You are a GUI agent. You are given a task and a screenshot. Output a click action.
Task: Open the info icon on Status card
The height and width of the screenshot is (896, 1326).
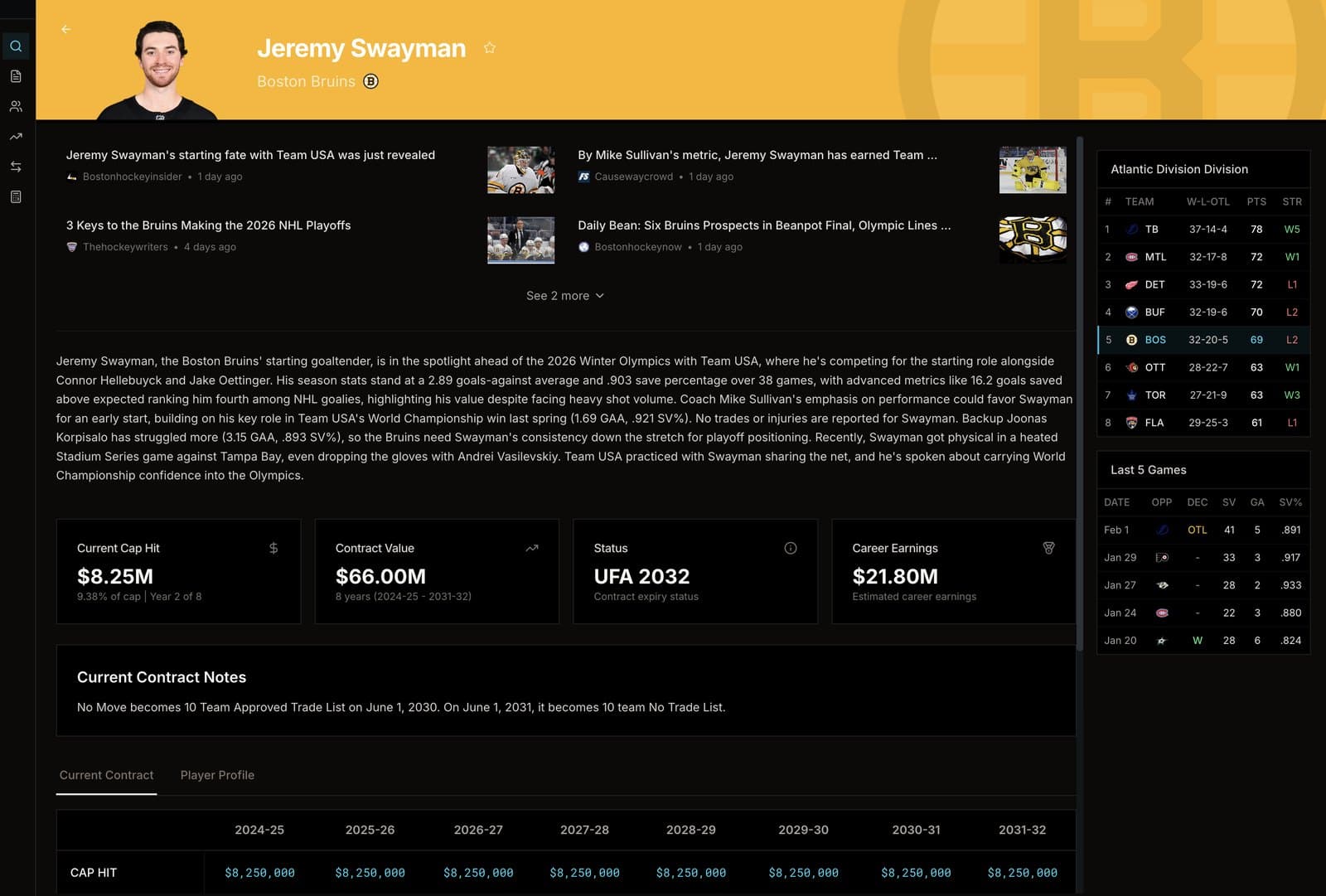pos(791,548)
